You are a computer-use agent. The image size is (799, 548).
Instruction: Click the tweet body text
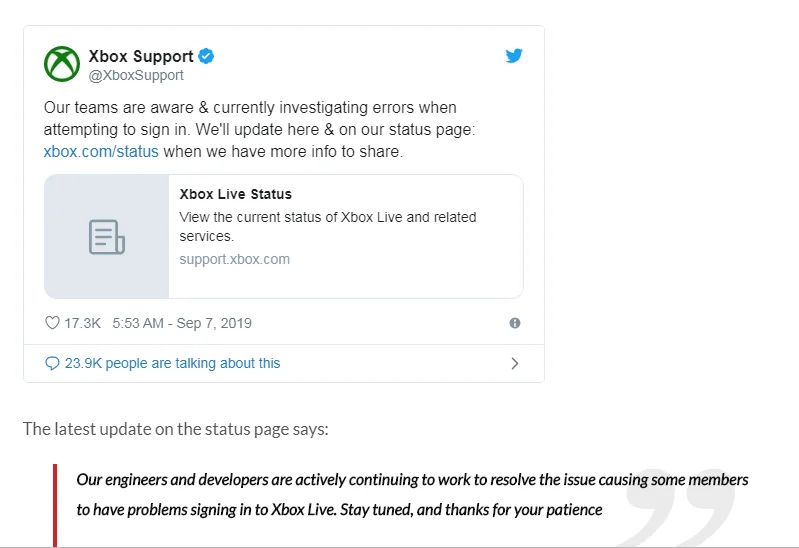259,129
